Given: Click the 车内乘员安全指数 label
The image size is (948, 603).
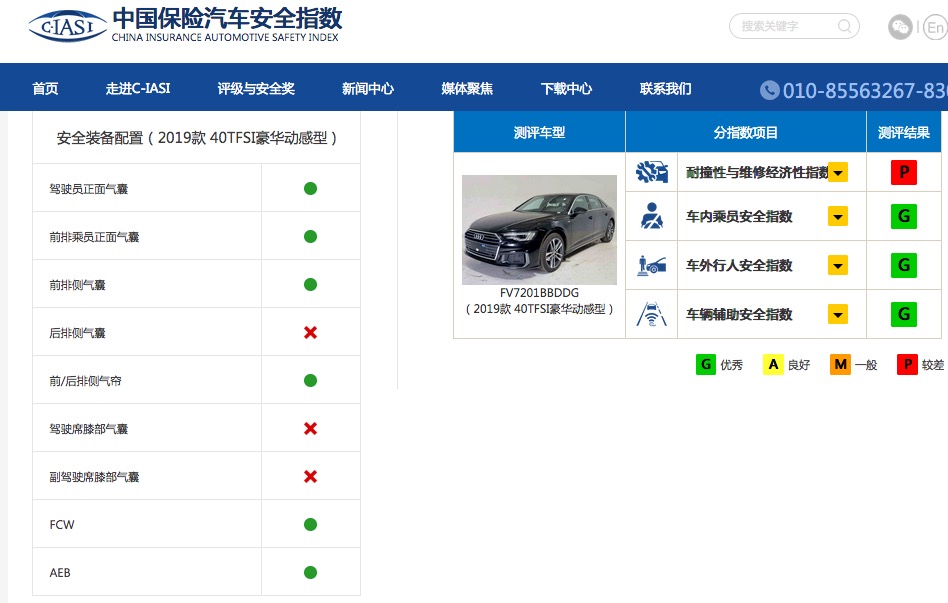Looking at the screenshot, I should (x=739, y=217).
